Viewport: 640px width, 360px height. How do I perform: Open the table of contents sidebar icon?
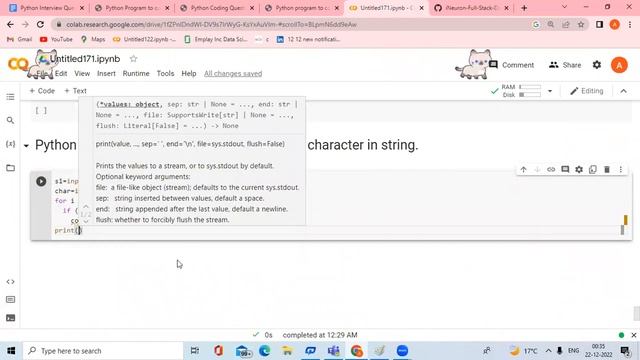(11, 97)
